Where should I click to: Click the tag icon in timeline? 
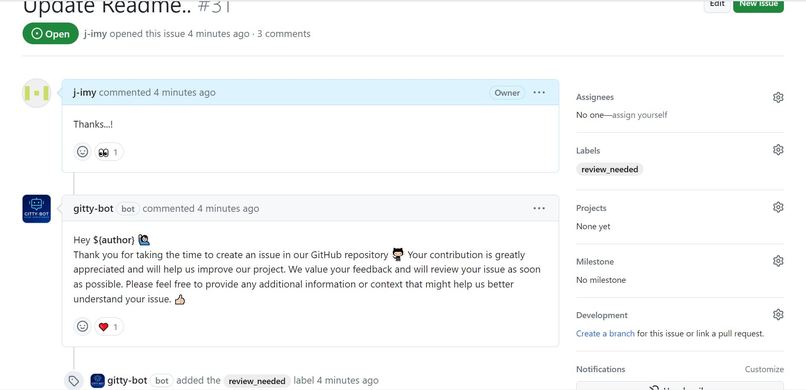pos(74,381)
